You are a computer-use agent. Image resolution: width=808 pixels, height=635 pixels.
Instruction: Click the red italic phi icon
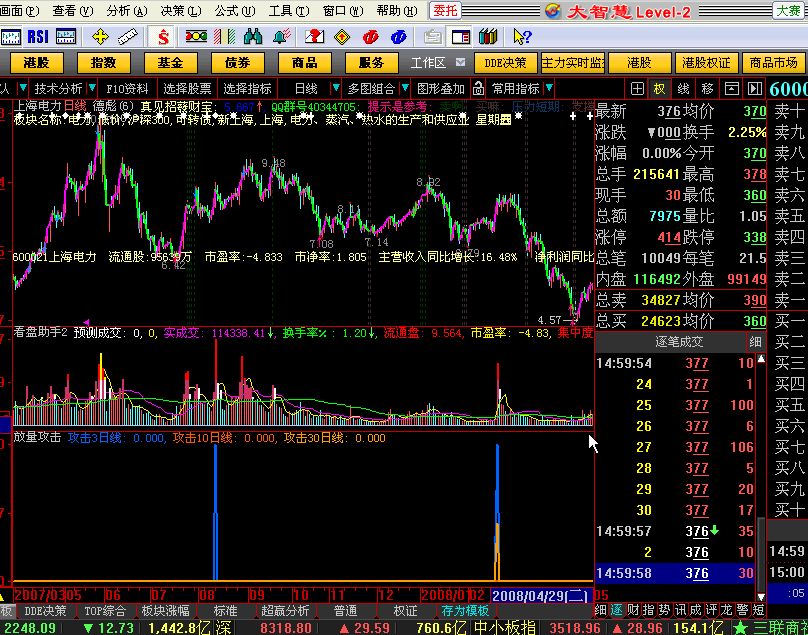370,37
